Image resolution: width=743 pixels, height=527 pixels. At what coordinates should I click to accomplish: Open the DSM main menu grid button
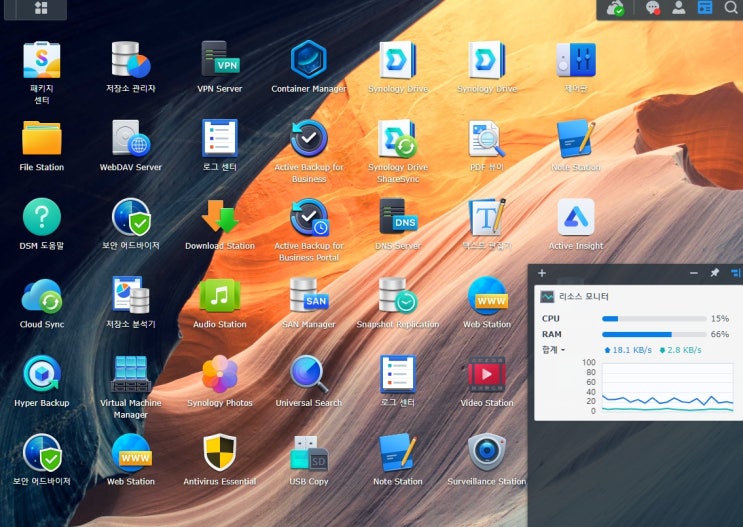(x=41, y=8)
